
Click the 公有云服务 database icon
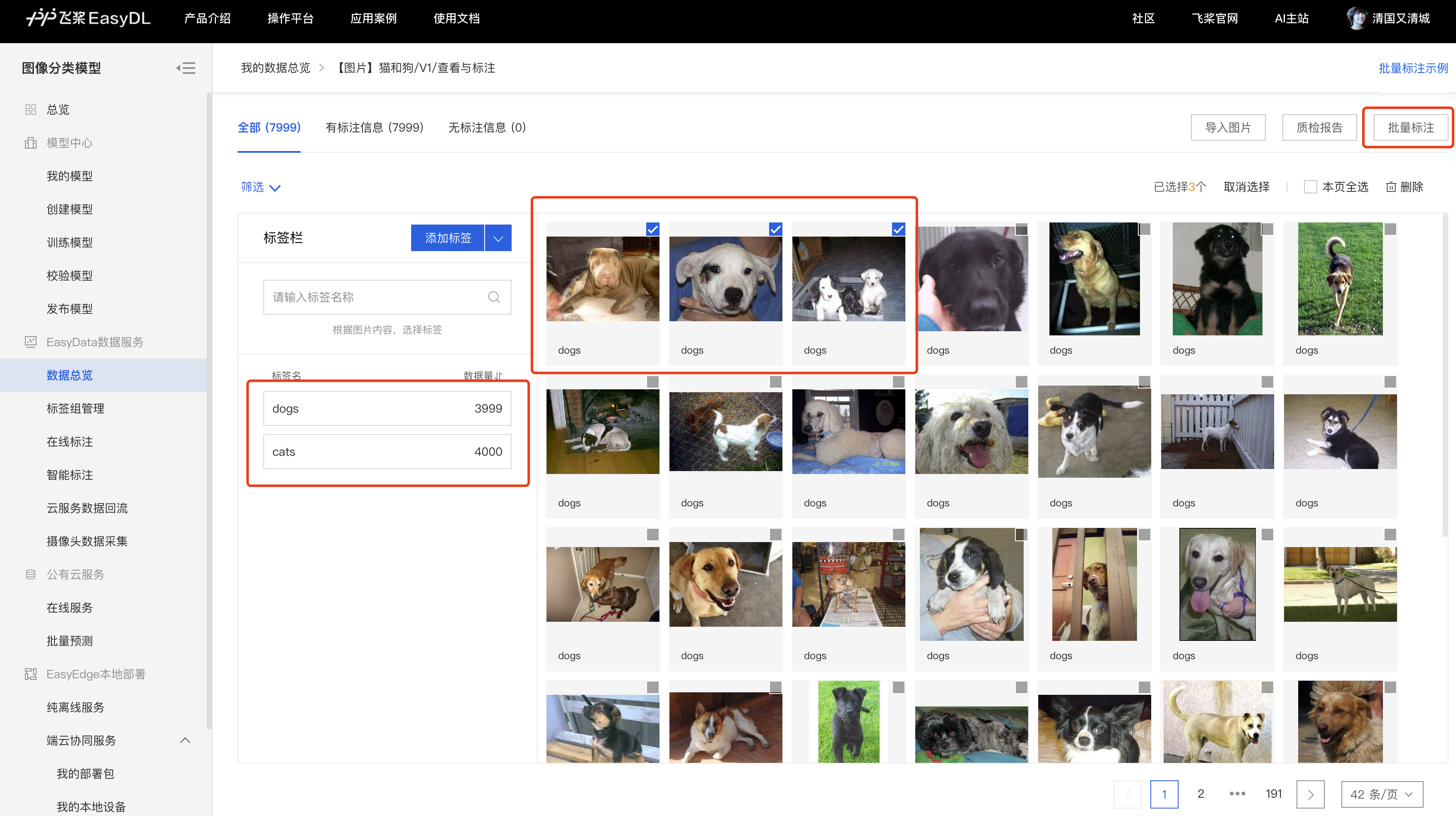pyautogui.click(x=30, y=574)
